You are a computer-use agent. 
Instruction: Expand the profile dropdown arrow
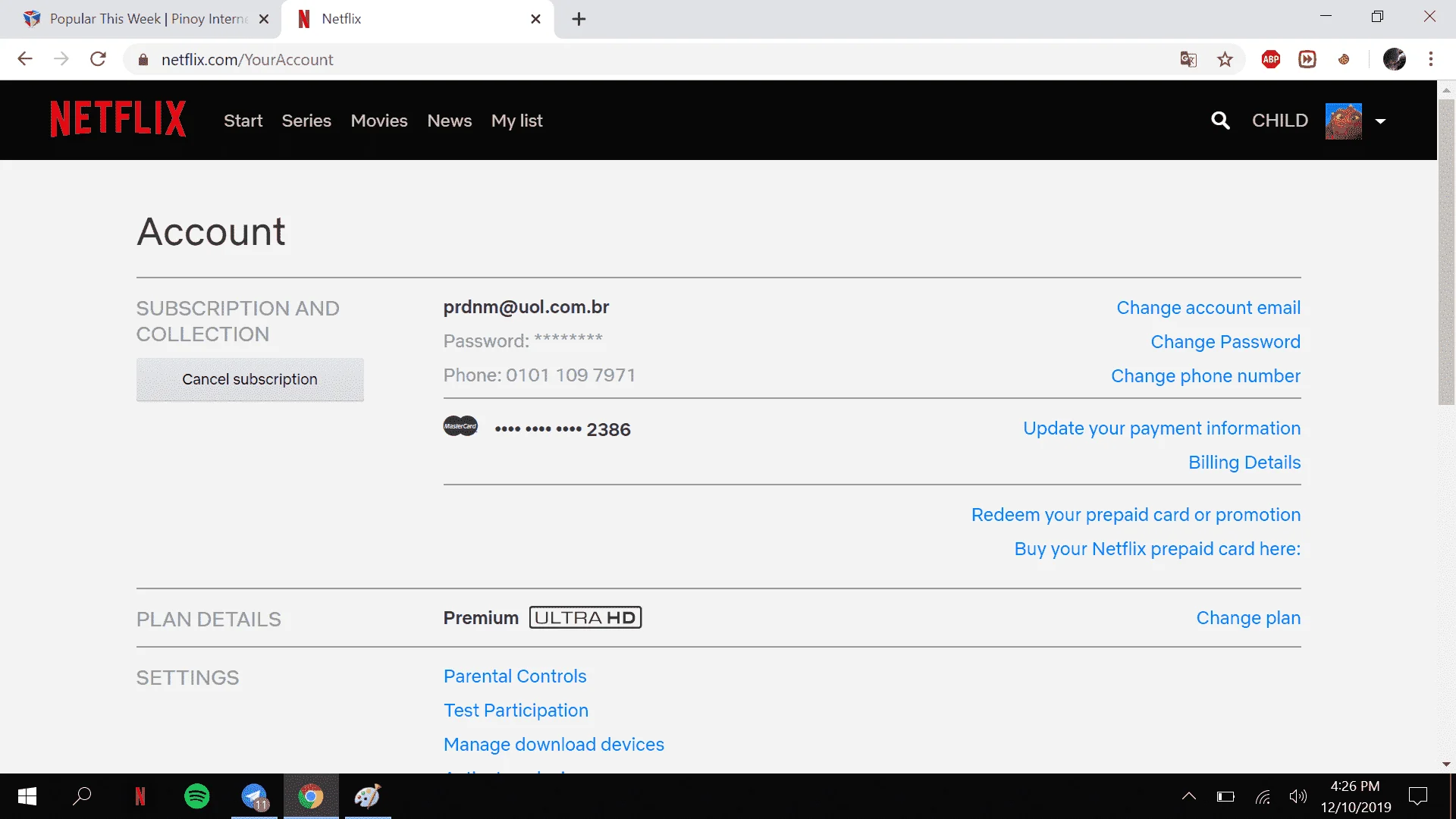(x=1380, y=121)
